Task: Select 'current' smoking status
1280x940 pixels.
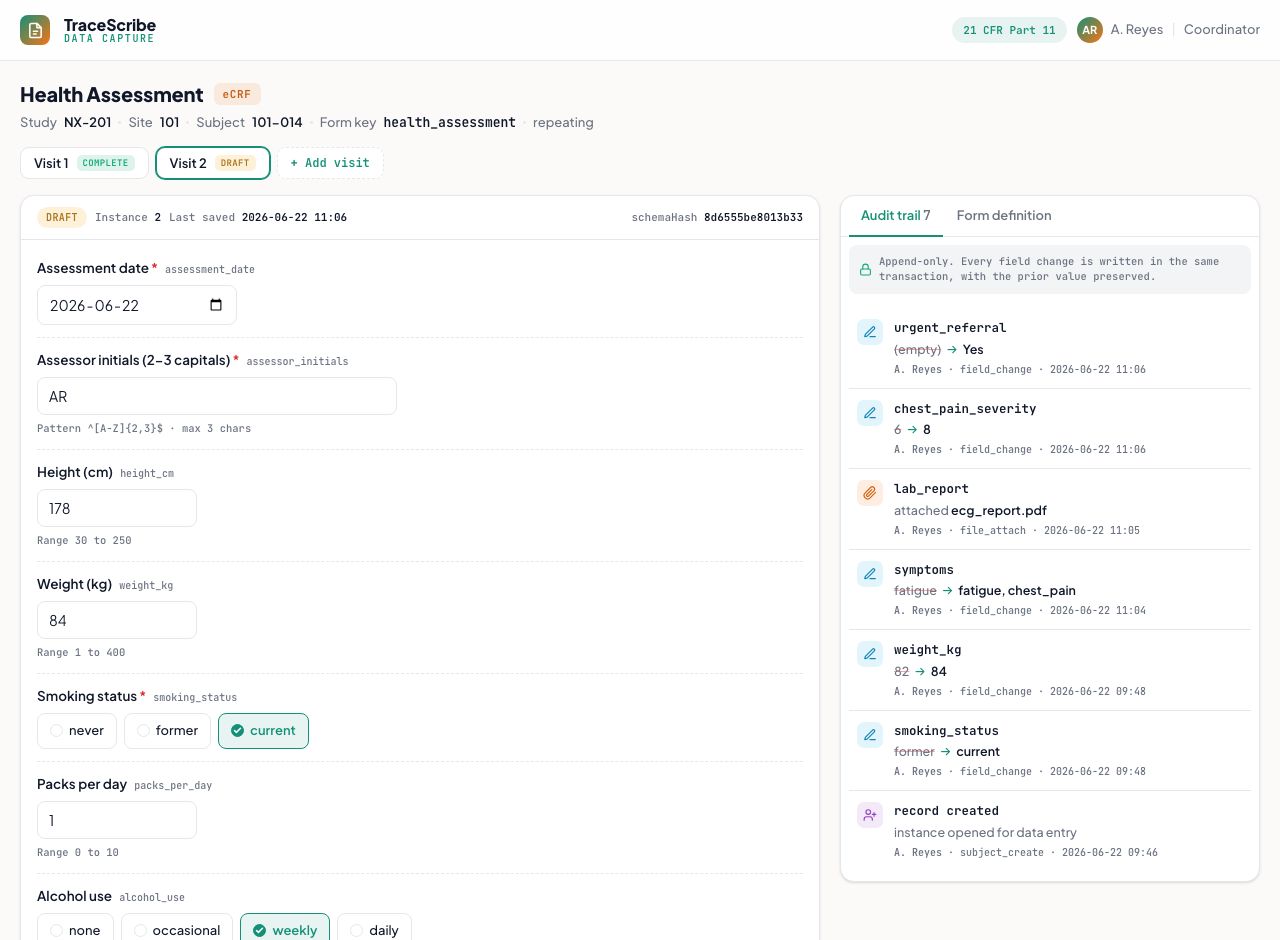Action: pos(263,731)
